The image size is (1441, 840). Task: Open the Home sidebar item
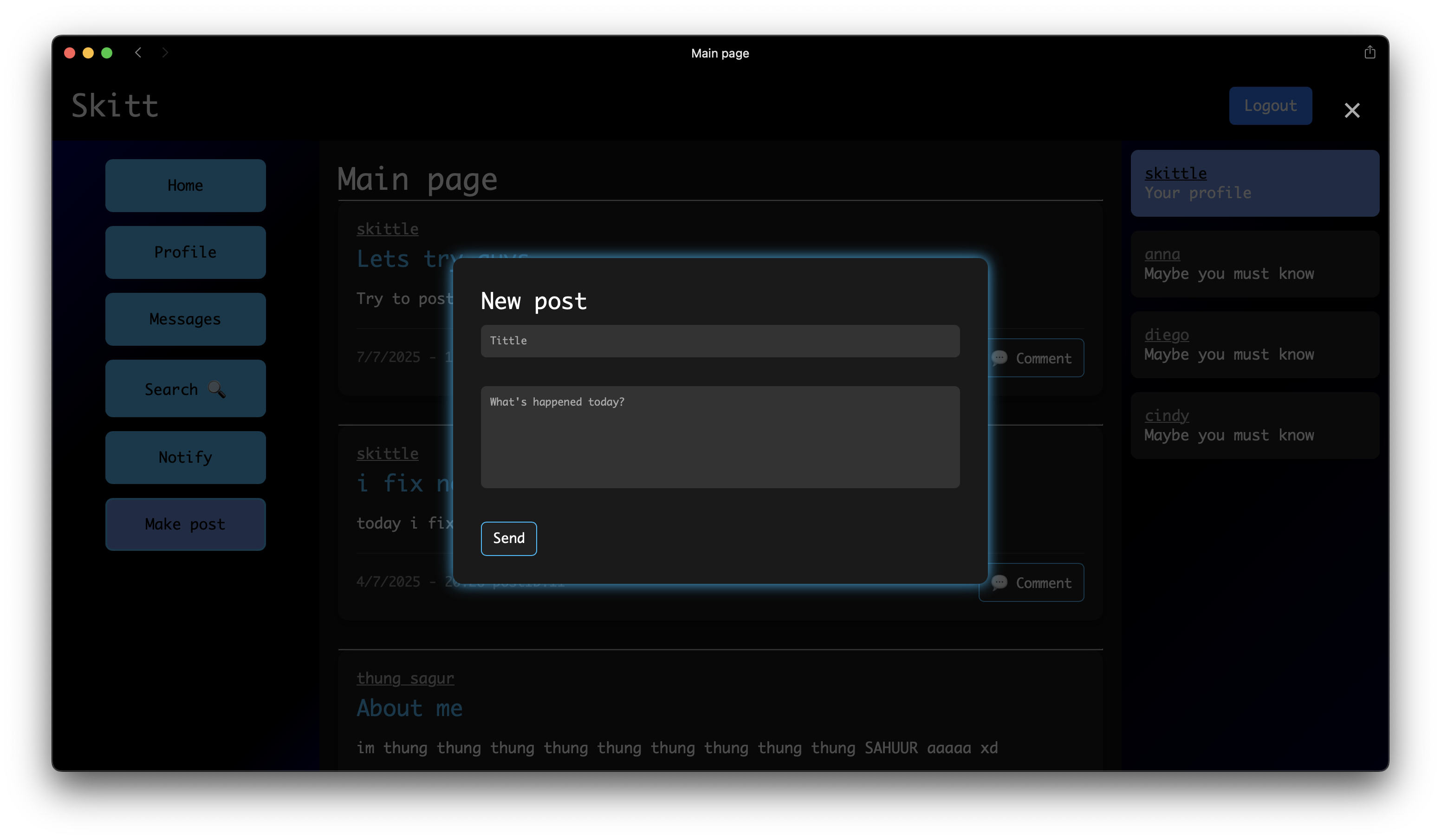(x=185, y=185)
